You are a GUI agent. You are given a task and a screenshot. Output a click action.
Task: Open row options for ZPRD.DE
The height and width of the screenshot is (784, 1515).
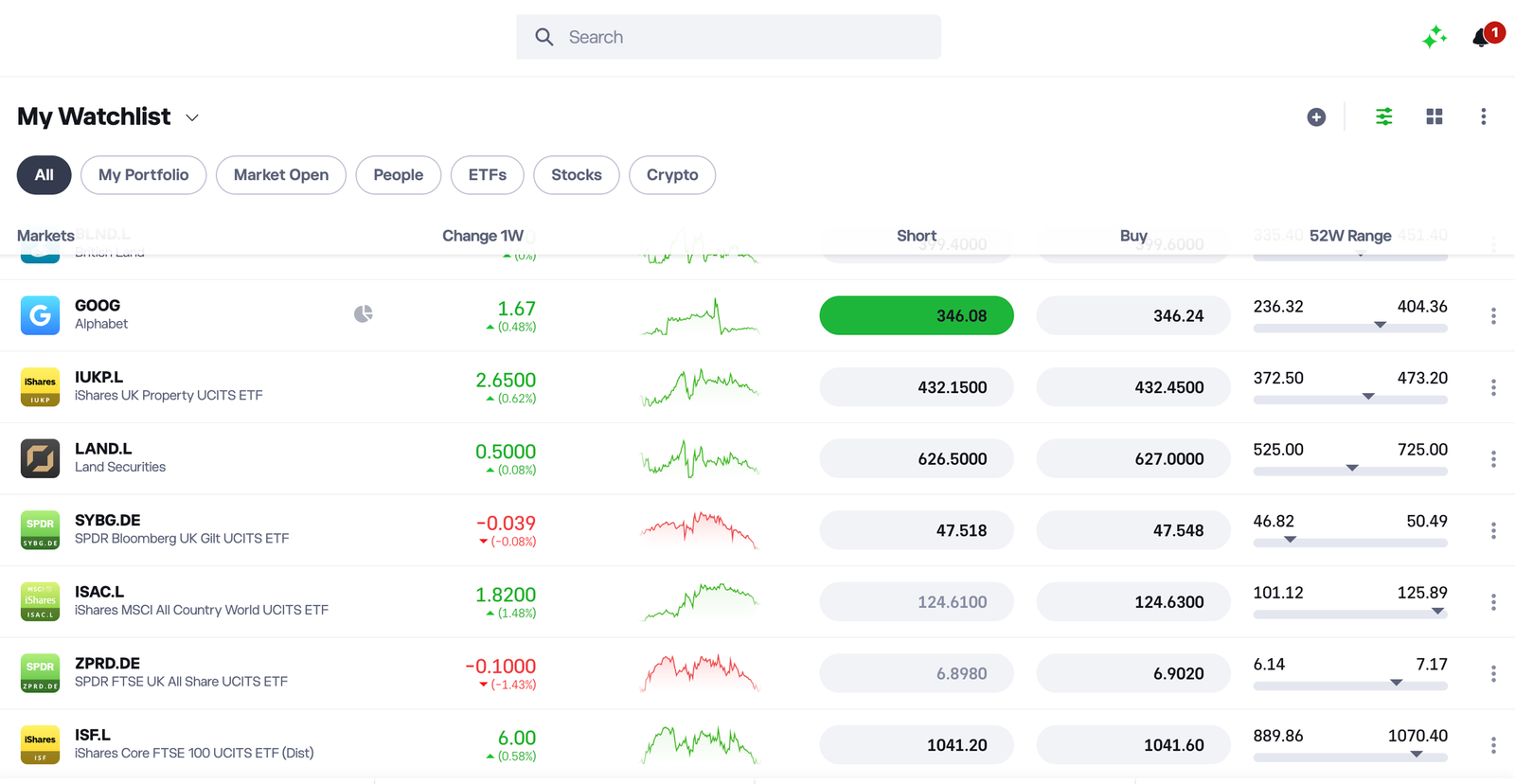[x=1493, y=673]
